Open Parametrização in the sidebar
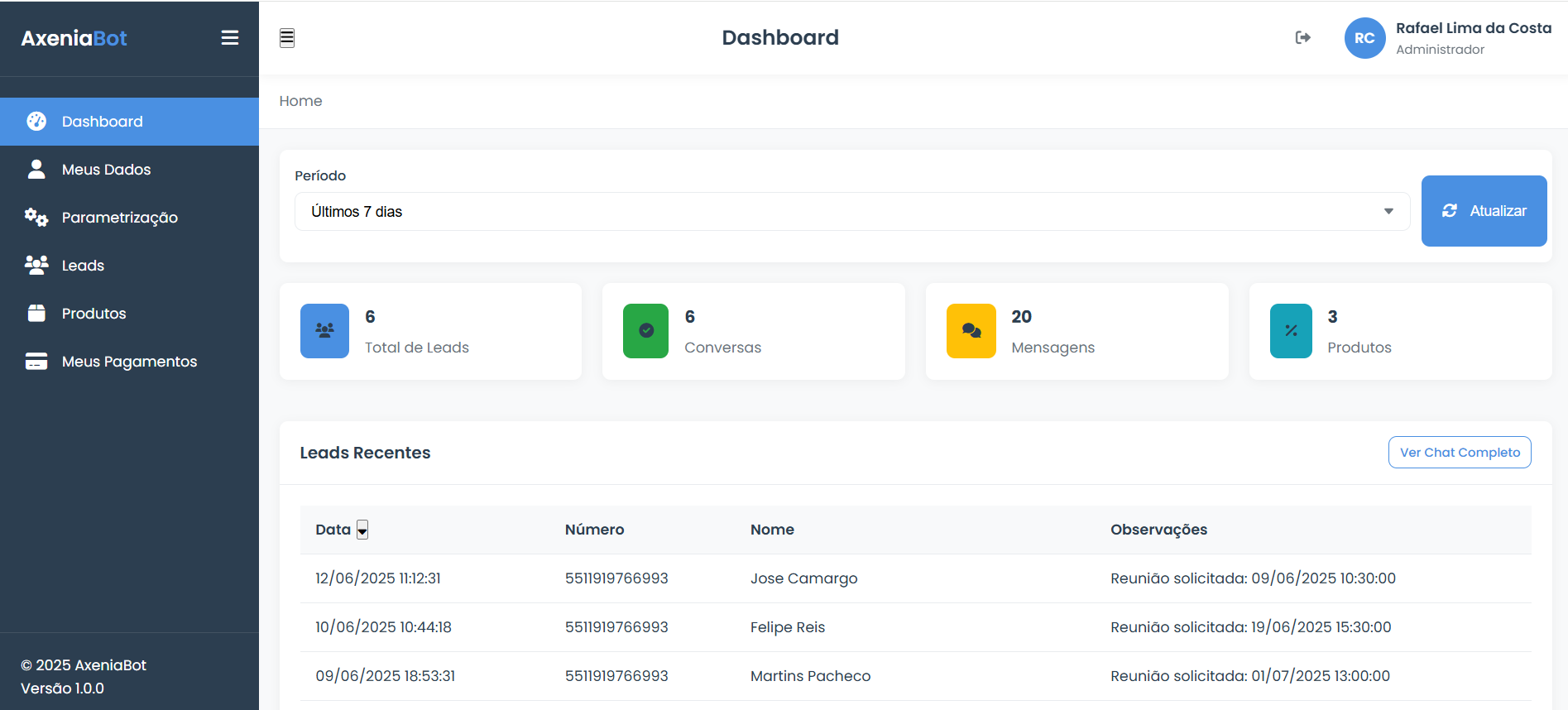This screenshot has height=710, width=1568. (x=129, y=218)
